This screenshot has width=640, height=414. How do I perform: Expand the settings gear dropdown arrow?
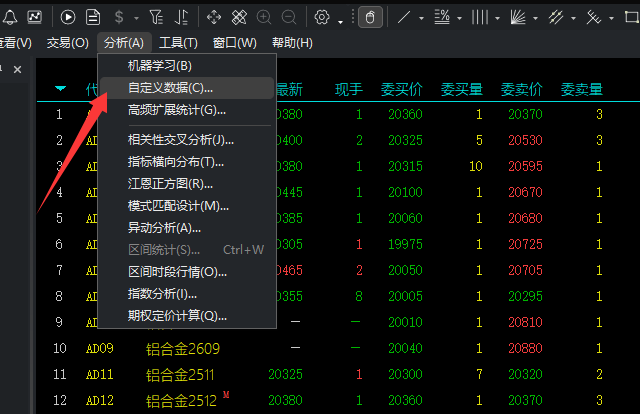(340, 19)
